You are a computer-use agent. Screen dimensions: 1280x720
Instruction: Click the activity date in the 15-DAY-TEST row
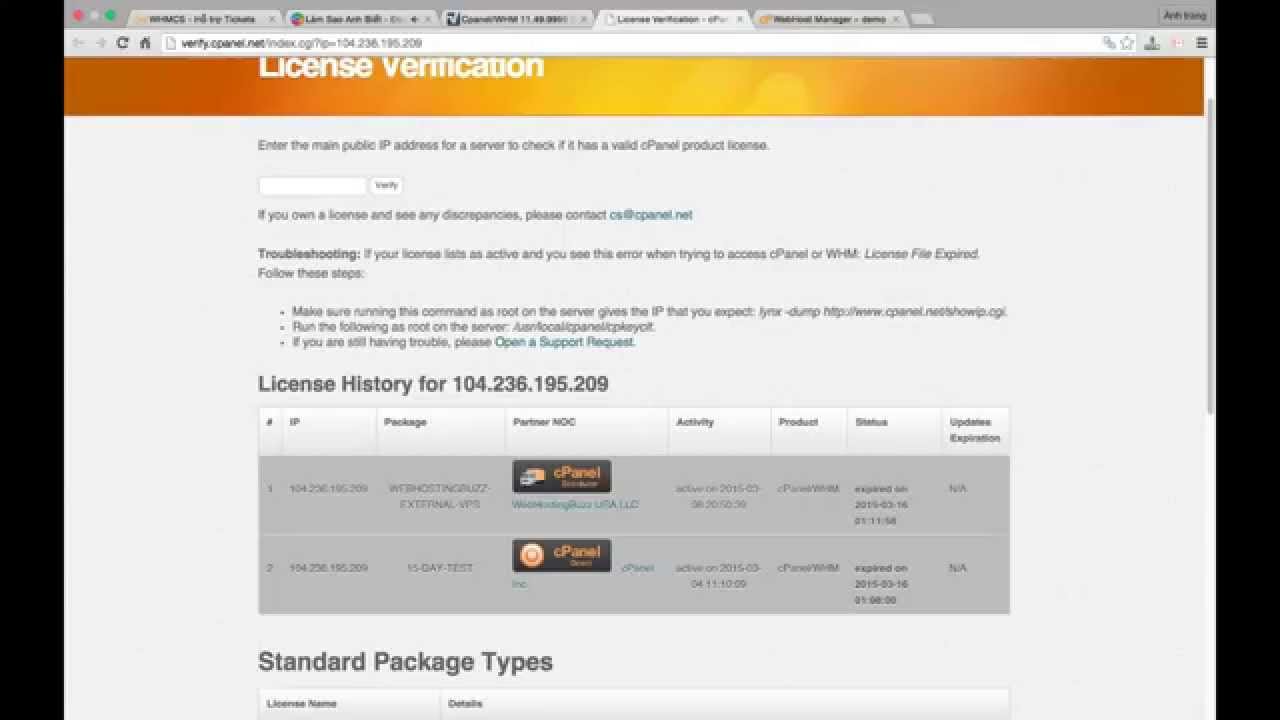point(718,575)
